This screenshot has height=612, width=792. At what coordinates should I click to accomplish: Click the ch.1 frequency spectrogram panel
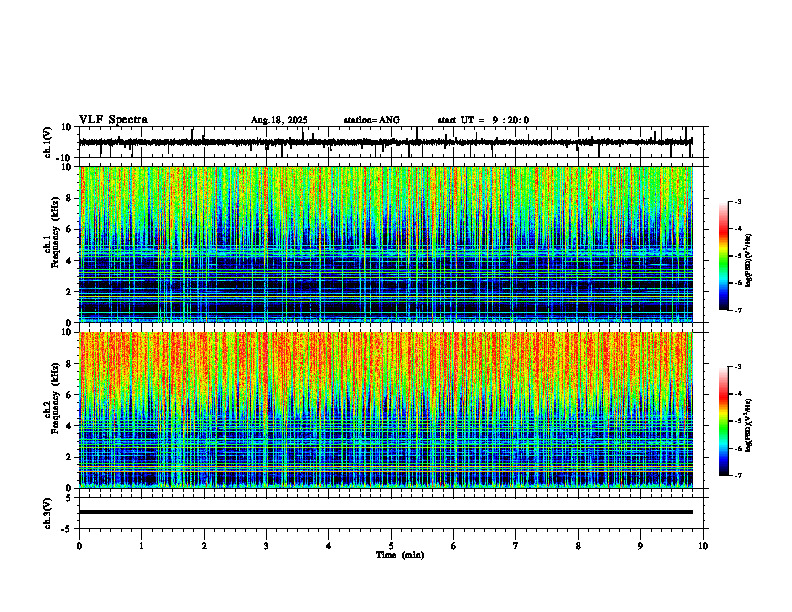pyautogui.click(x=385, y=244)
